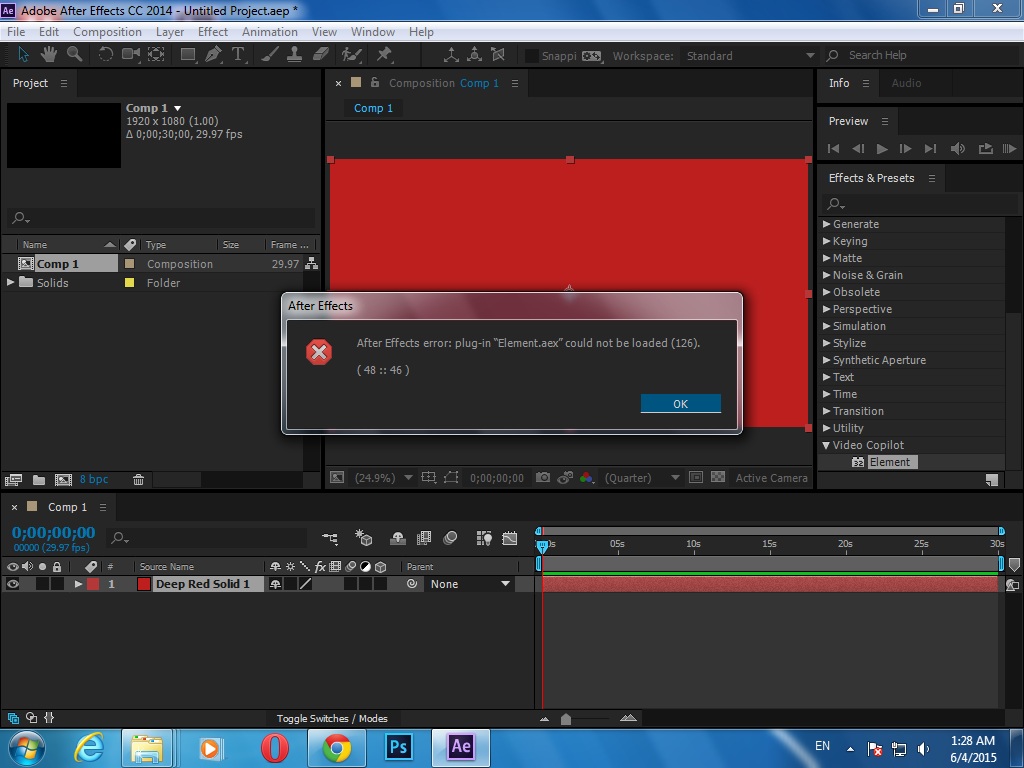1024x768 pixels.
Task: Open Internet Explorer from the taskbar
Action: click(88, 747)
